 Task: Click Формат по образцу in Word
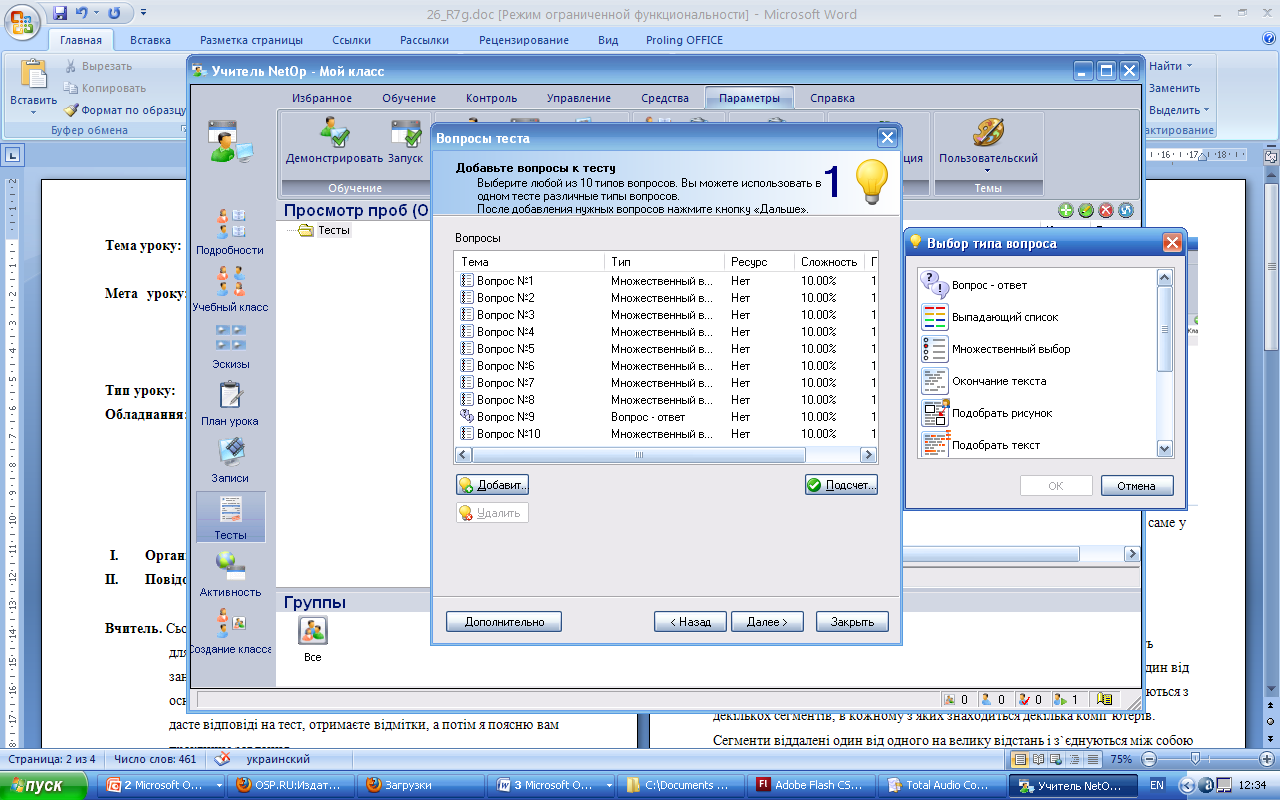tap(125, 110)
